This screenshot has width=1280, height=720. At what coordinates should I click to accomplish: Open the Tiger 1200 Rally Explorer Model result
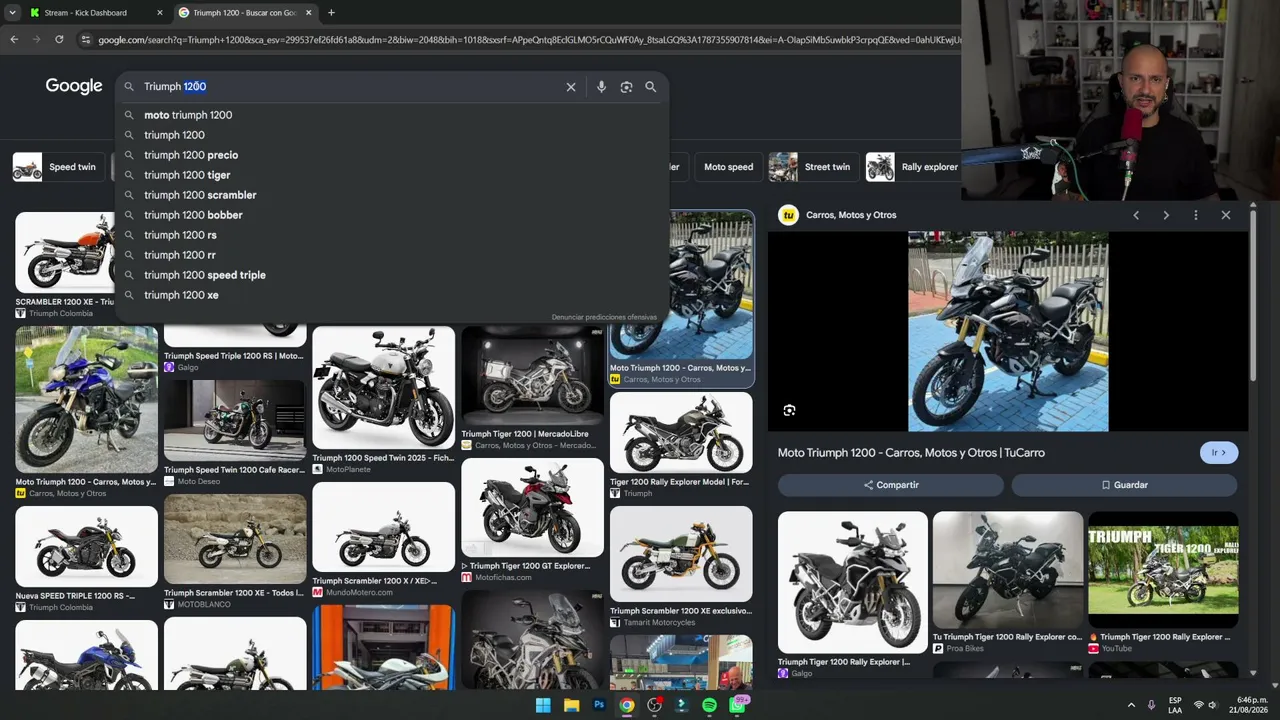pos(681,432)
